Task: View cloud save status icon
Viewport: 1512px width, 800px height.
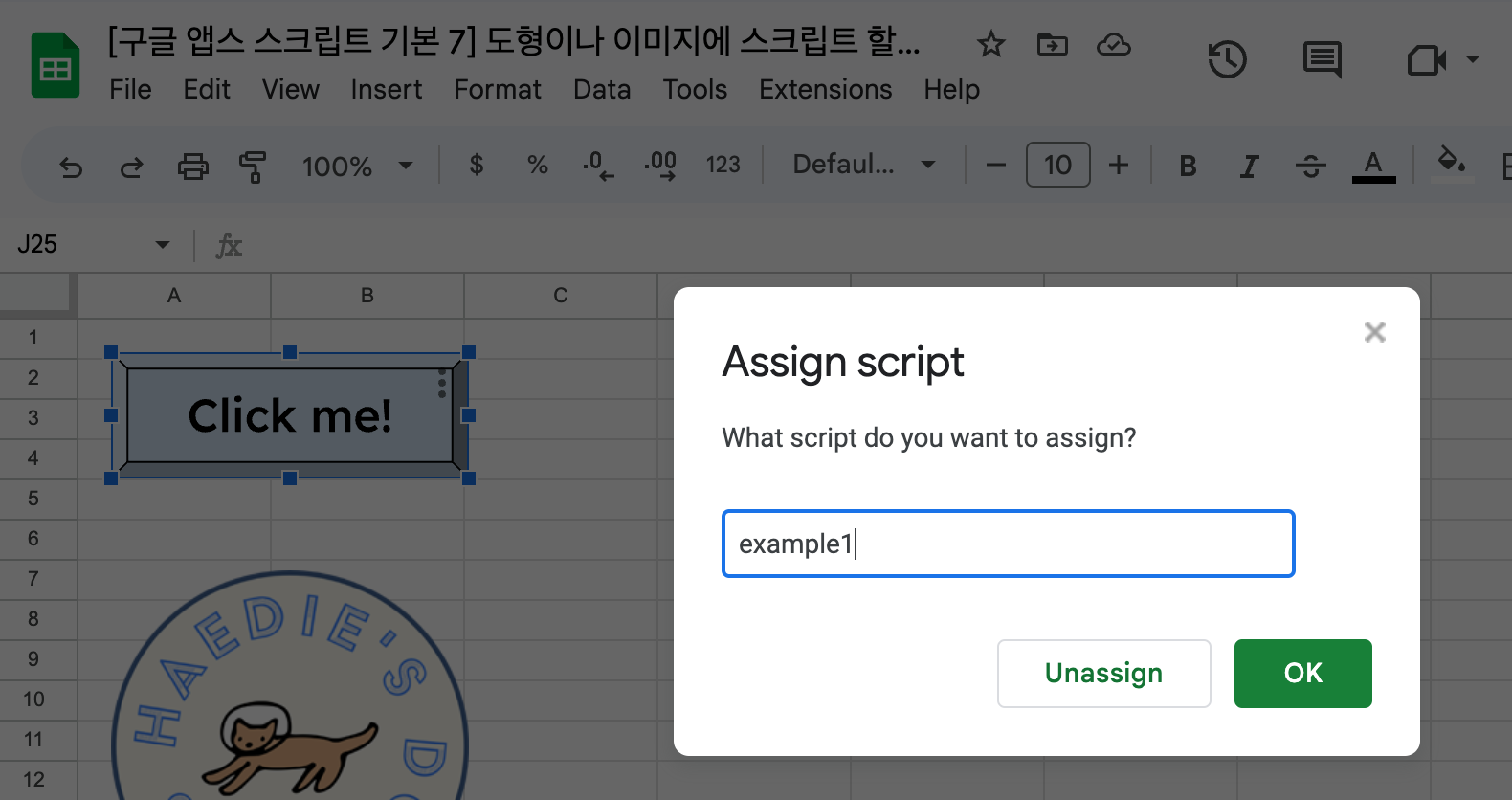Action: pos(1113,44)
